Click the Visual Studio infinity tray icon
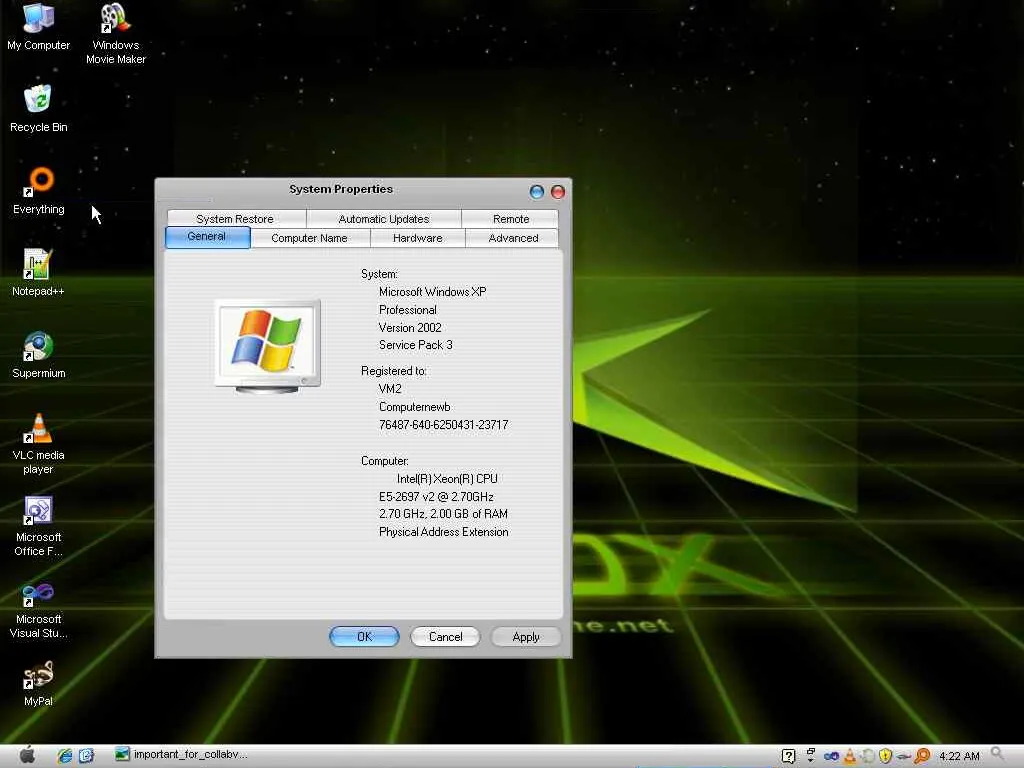This screenshot has width=1024, height=768. point(831,756)
